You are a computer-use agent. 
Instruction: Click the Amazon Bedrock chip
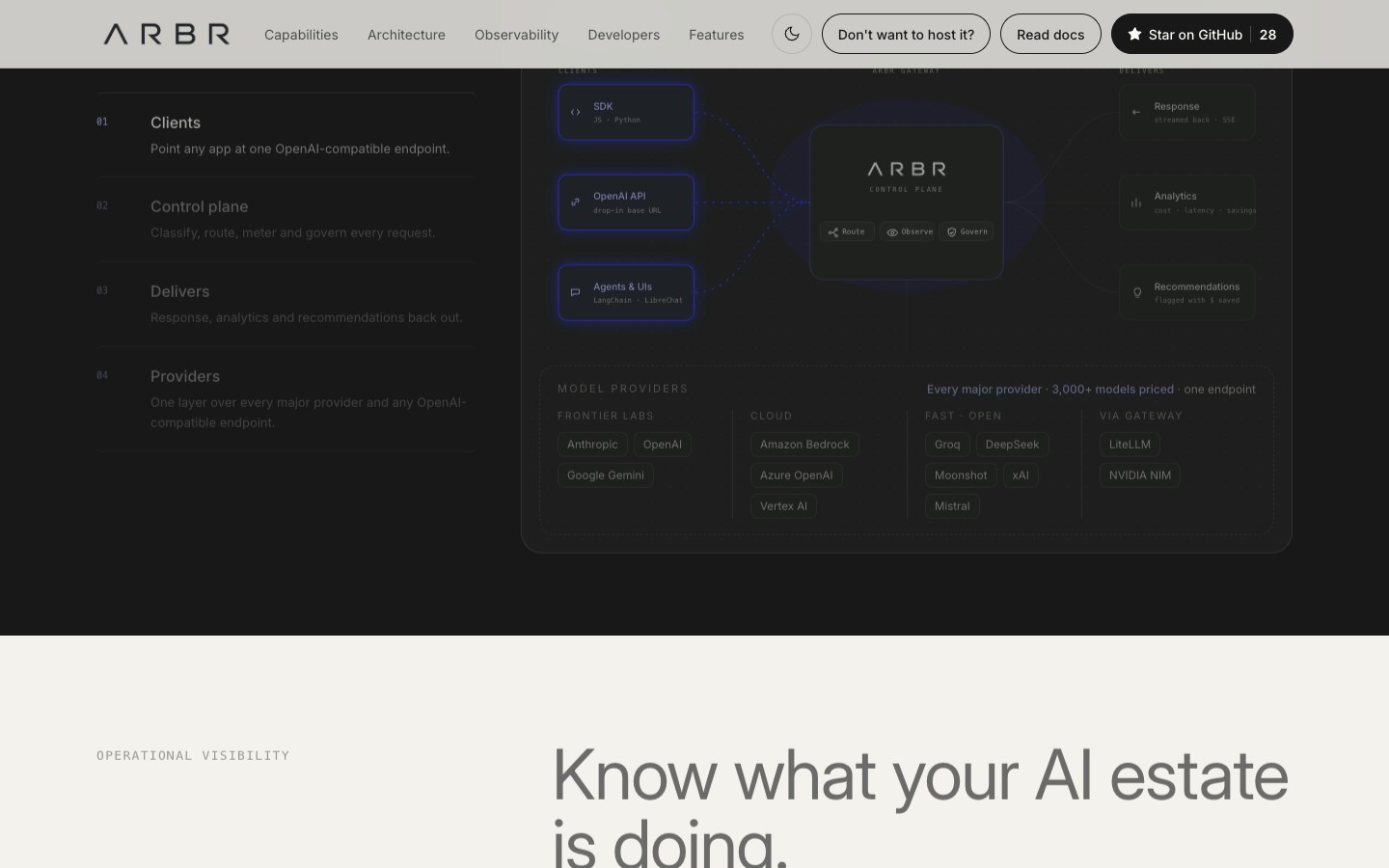[804, 445]
